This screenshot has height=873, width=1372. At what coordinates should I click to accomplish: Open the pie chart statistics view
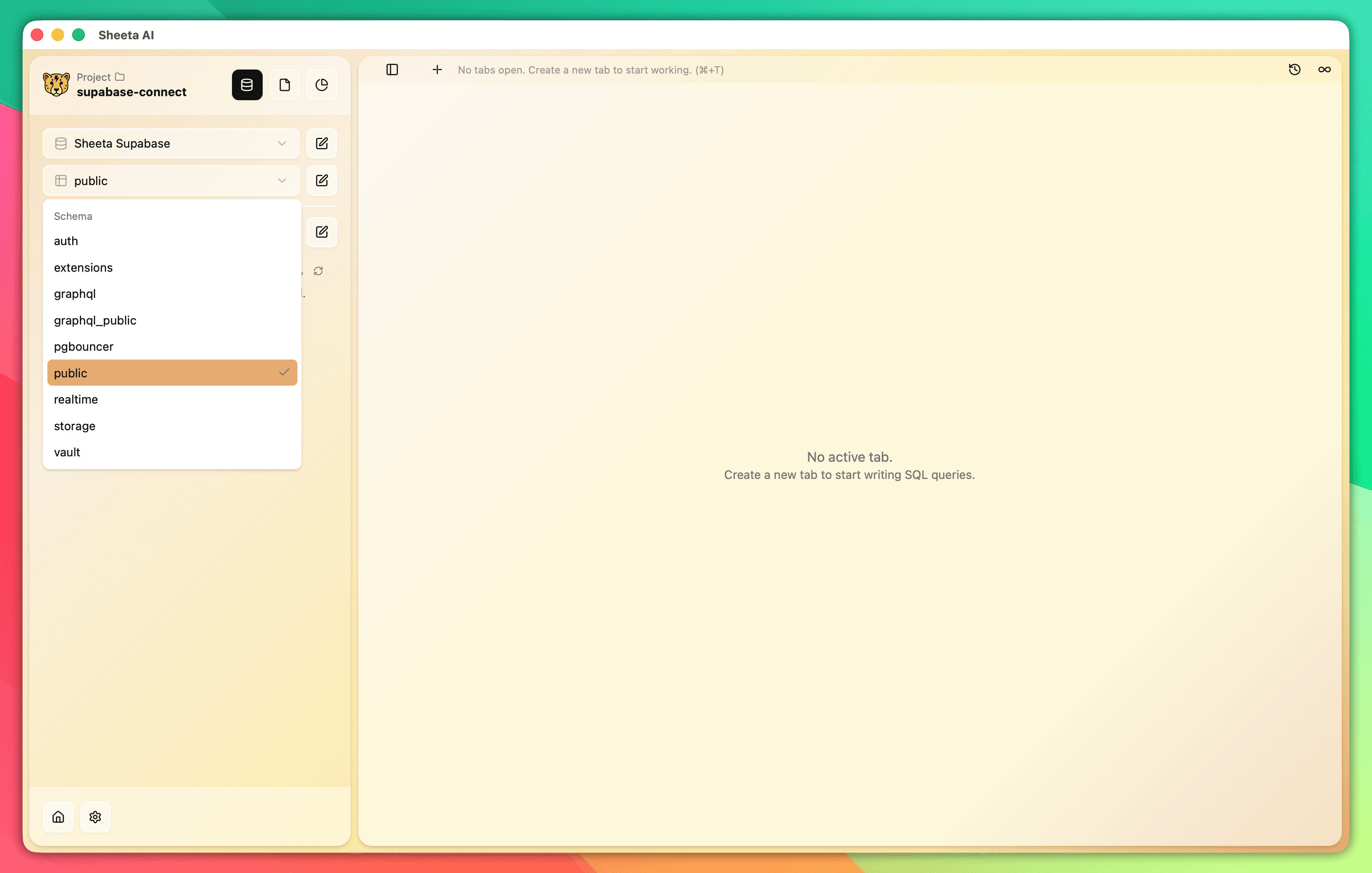tap(322, 84)
